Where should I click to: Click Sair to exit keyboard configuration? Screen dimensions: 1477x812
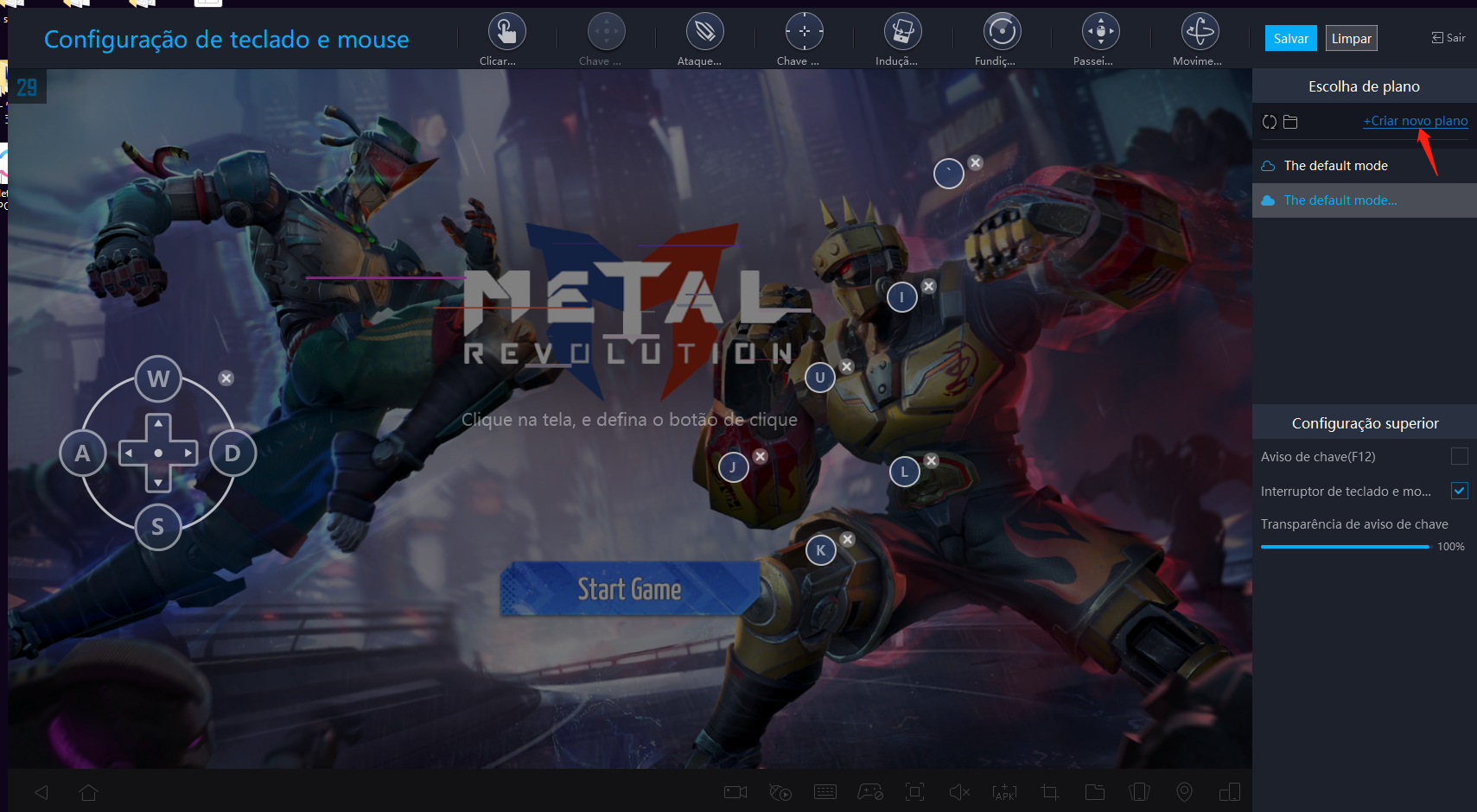[x=1448, y=37]
